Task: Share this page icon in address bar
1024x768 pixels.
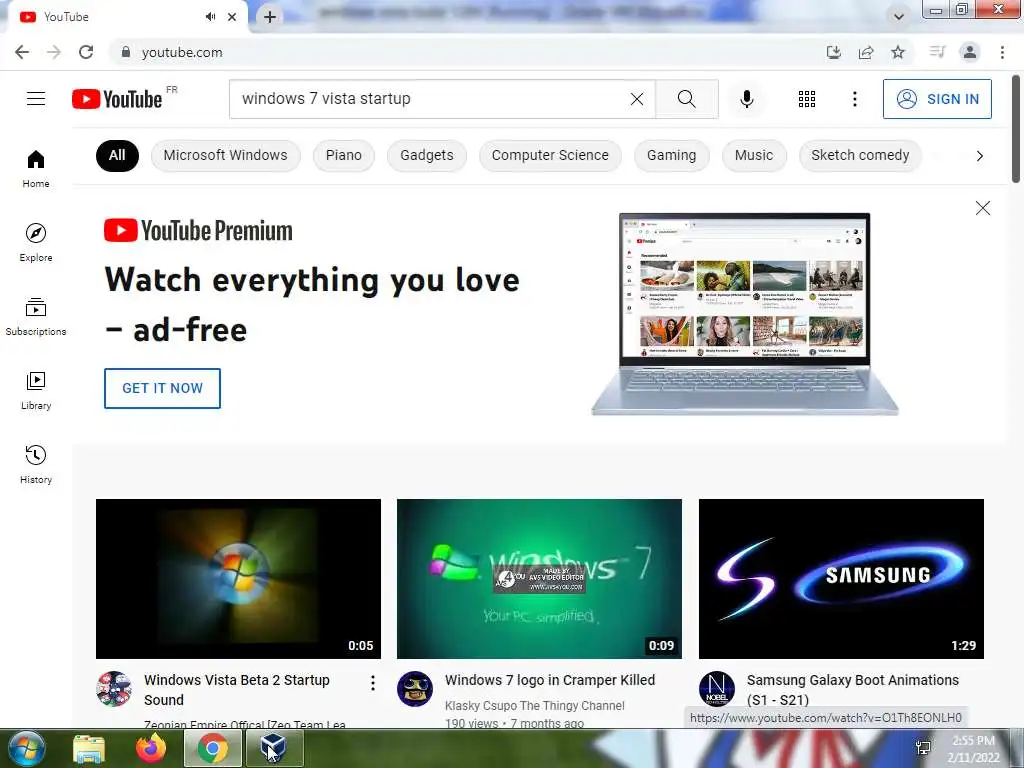Action: pos(866,52)
